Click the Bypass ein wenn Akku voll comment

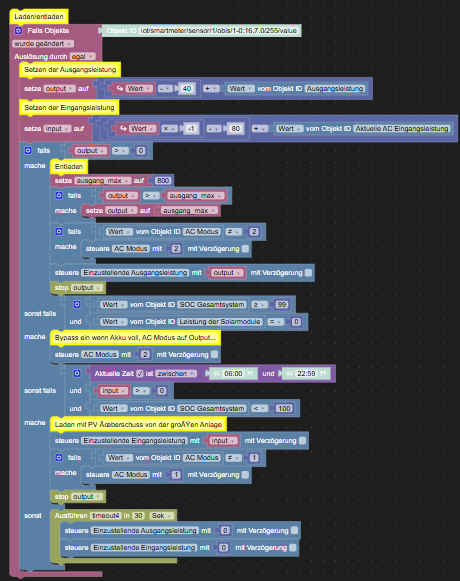click(x=135, y=338)
